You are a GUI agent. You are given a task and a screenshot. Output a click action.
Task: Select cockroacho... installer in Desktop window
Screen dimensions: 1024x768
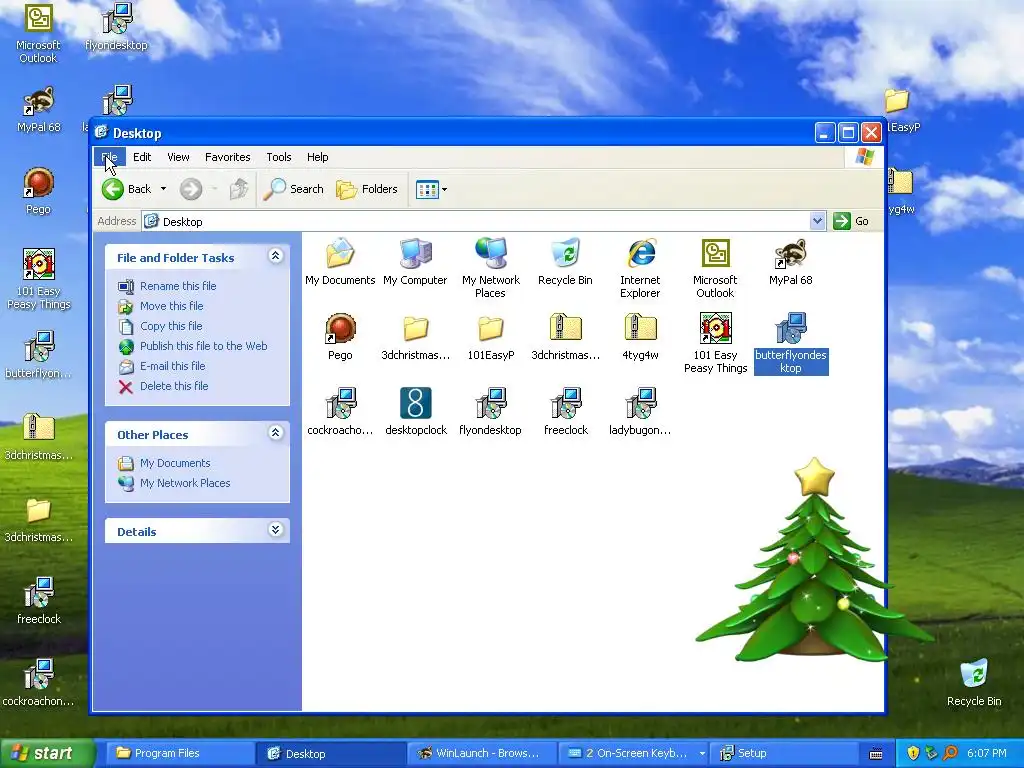(x=340, y=411)
